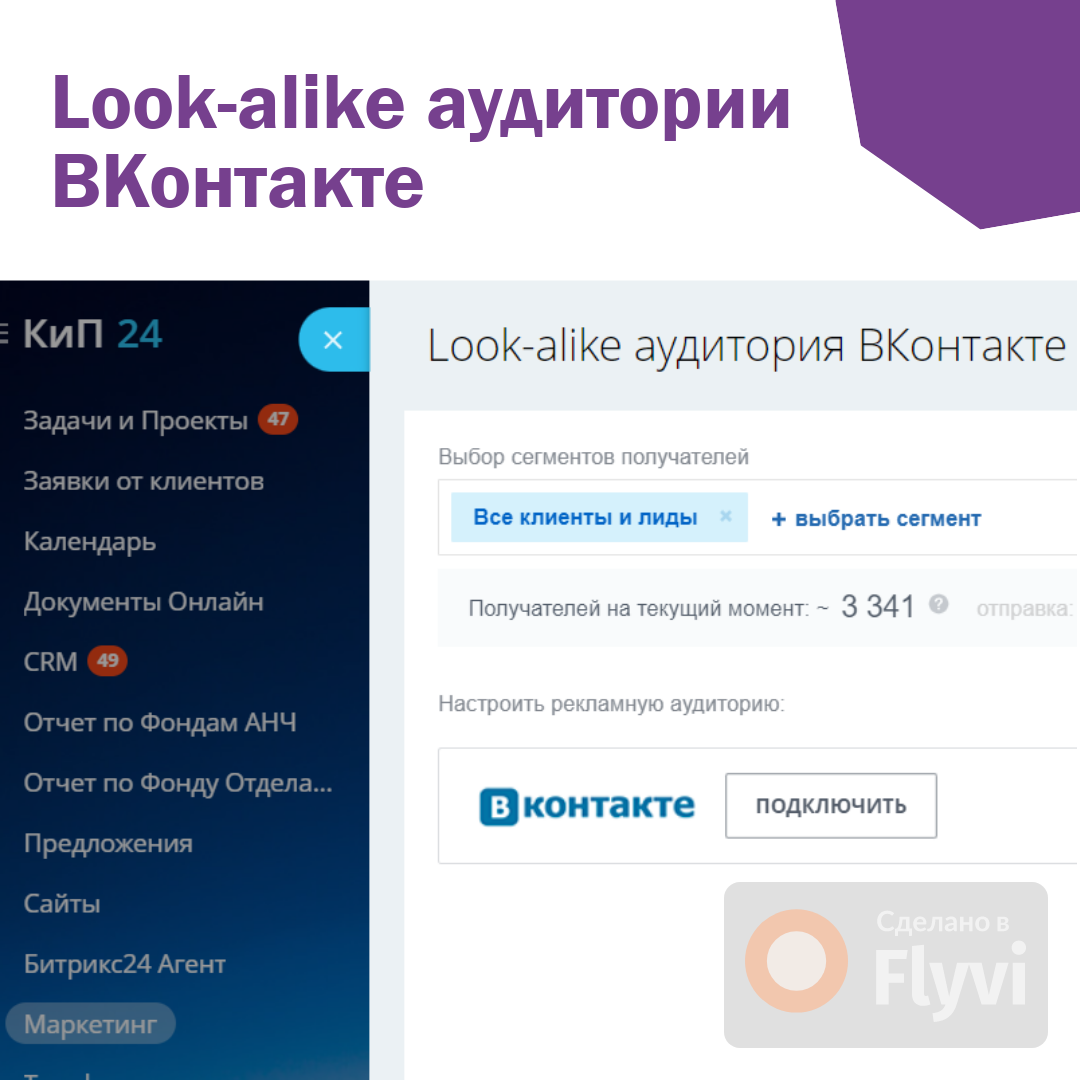
Task: Click + выбрать сегмент link
Action: 876,519
